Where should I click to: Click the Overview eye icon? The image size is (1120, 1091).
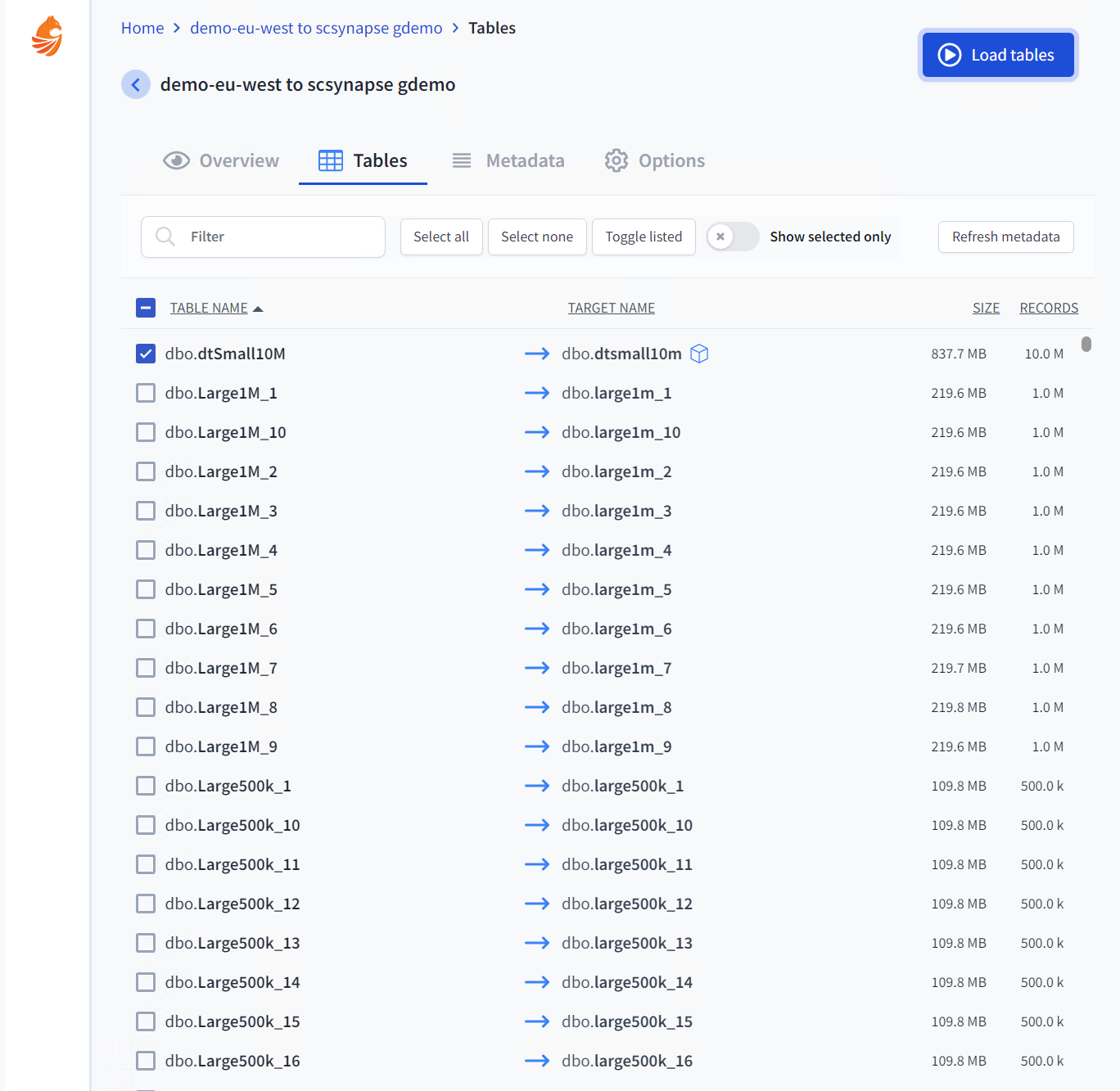pos(176,160)
